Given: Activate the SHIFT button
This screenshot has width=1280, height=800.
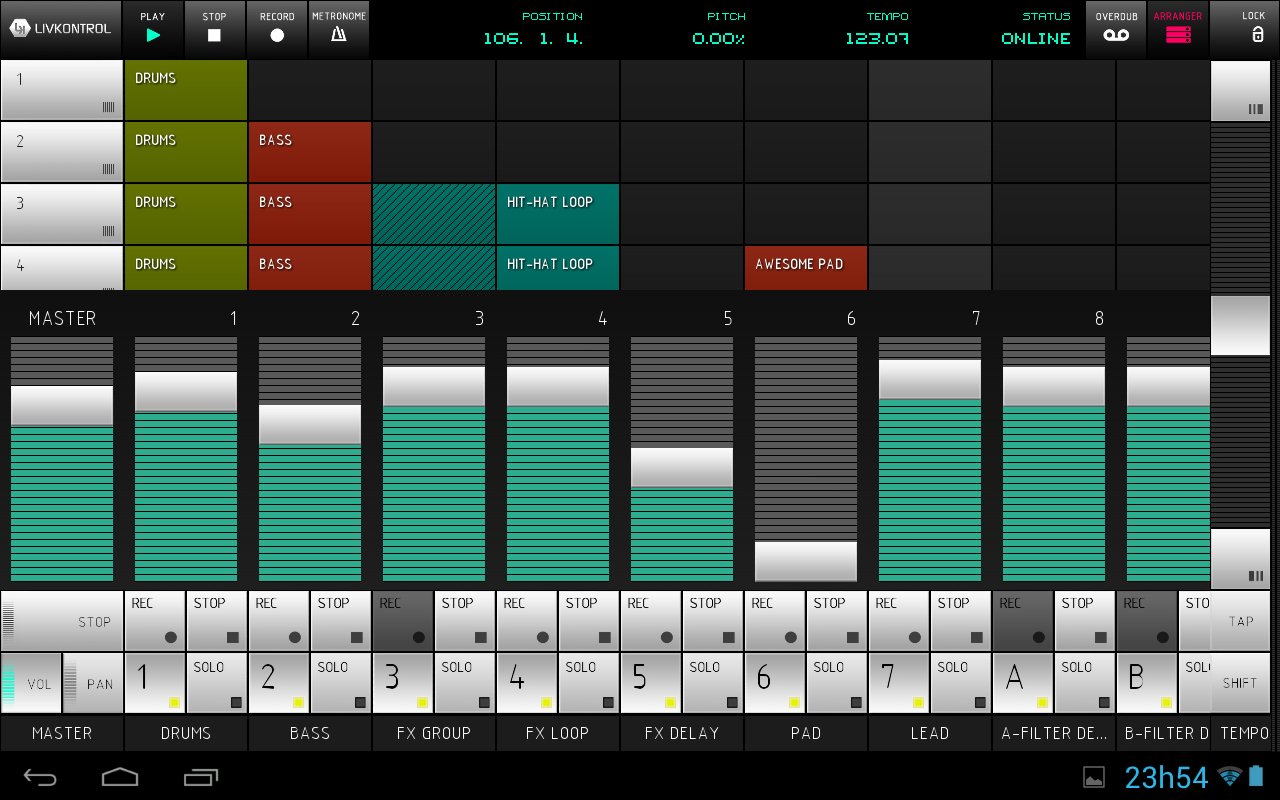Looking at the screenshot, I should coord(1241,683).
